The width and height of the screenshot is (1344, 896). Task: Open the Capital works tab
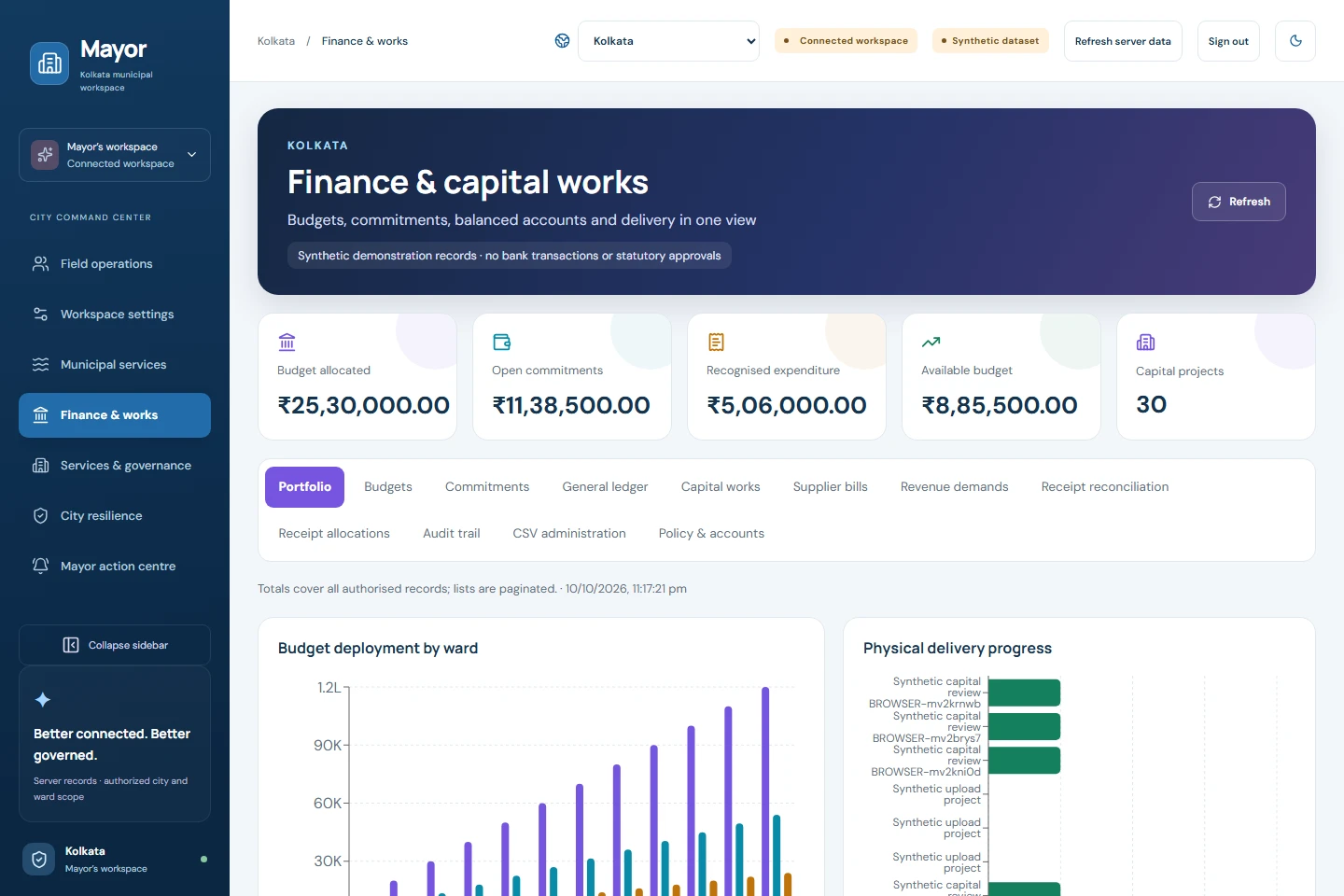click(721, 487)
